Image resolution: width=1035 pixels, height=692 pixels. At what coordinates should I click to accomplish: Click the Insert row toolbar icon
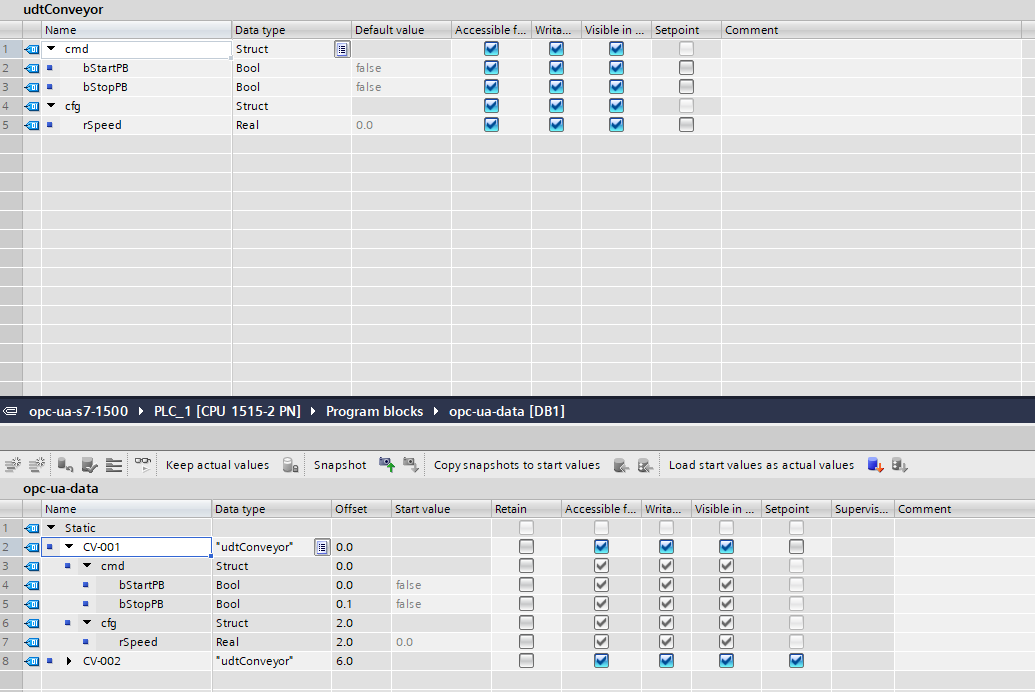pyautogui.click(x=13, y=465)
